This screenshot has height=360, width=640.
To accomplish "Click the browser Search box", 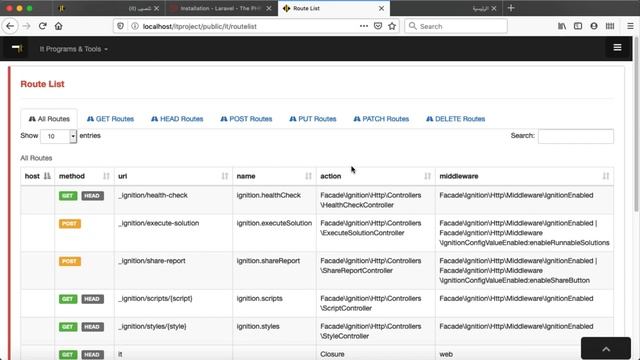I will coord(456,26).
